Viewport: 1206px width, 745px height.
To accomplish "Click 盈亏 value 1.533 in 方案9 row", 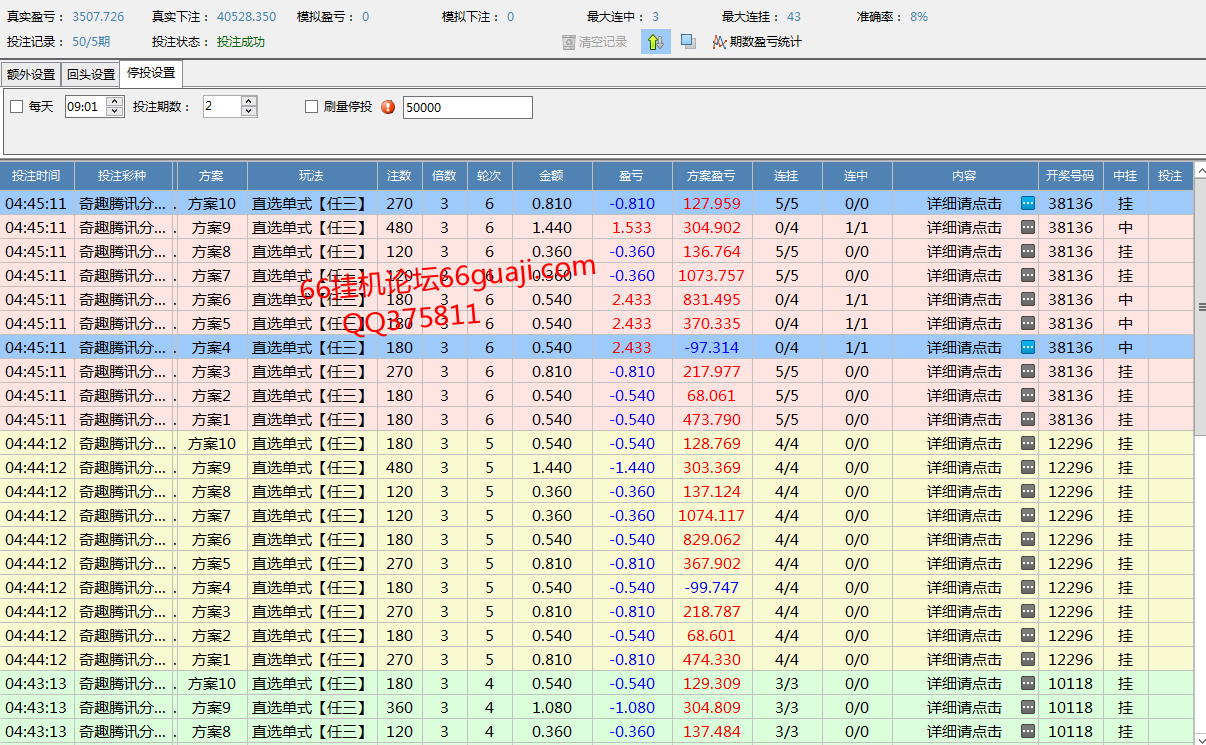I will (632, 227).
